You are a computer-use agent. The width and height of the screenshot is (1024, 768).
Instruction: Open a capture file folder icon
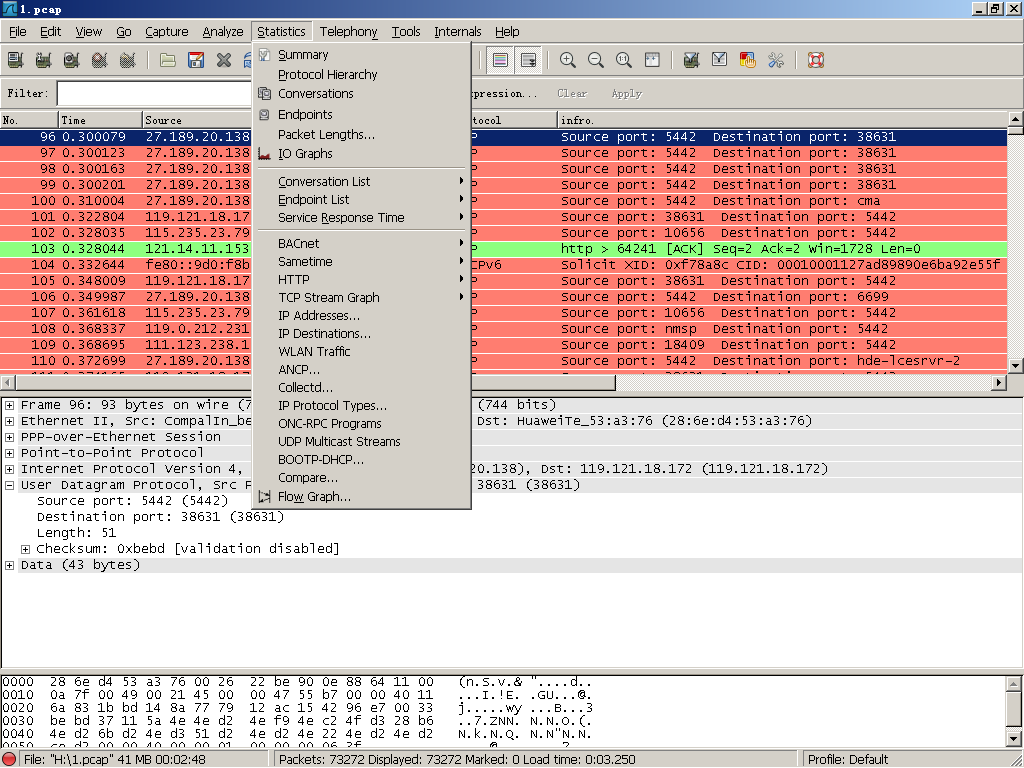click(168, 60)
